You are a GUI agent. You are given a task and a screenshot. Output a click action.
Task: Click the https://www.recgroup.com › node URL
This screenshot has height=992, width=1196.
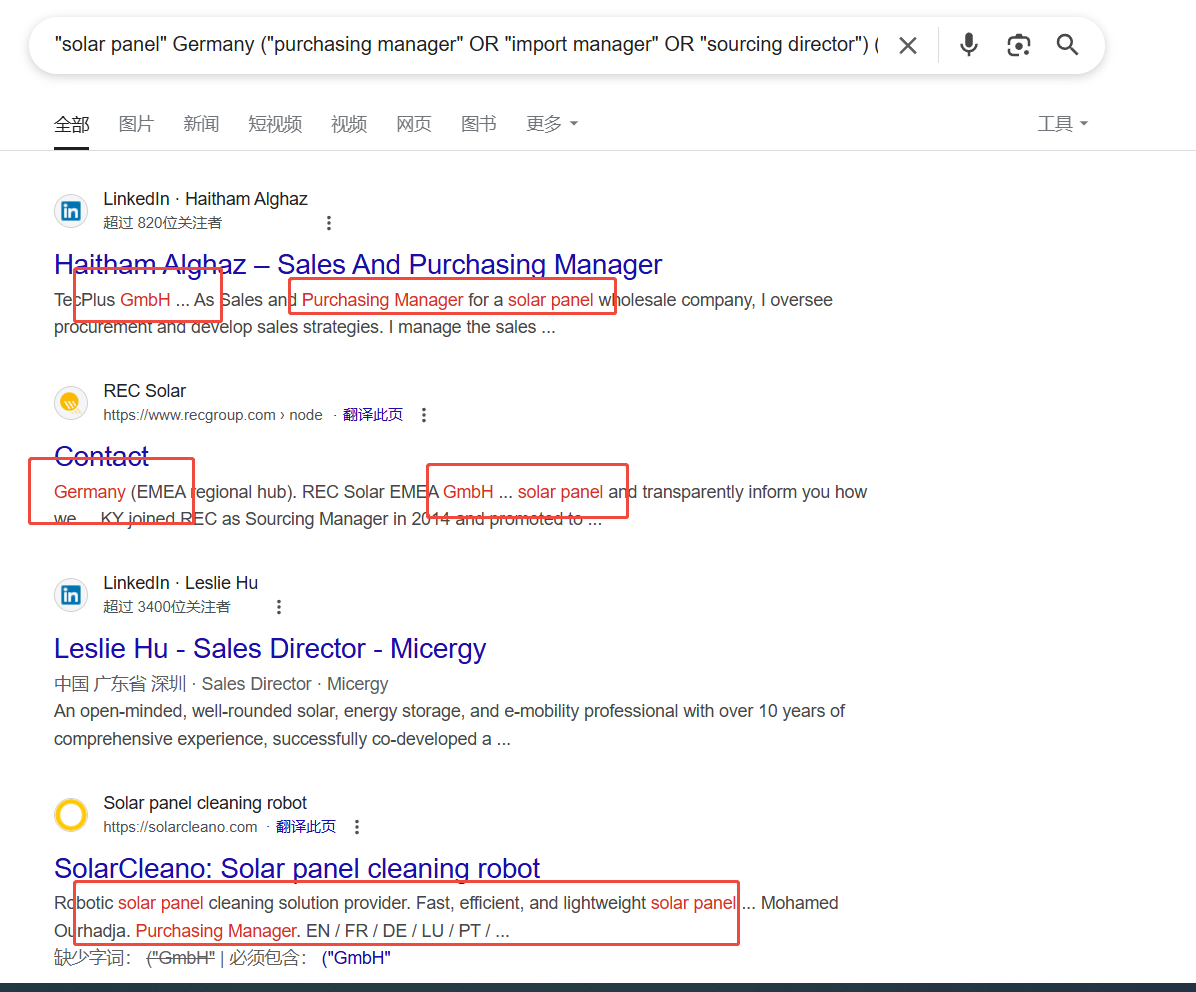click(x=213, y=415)
